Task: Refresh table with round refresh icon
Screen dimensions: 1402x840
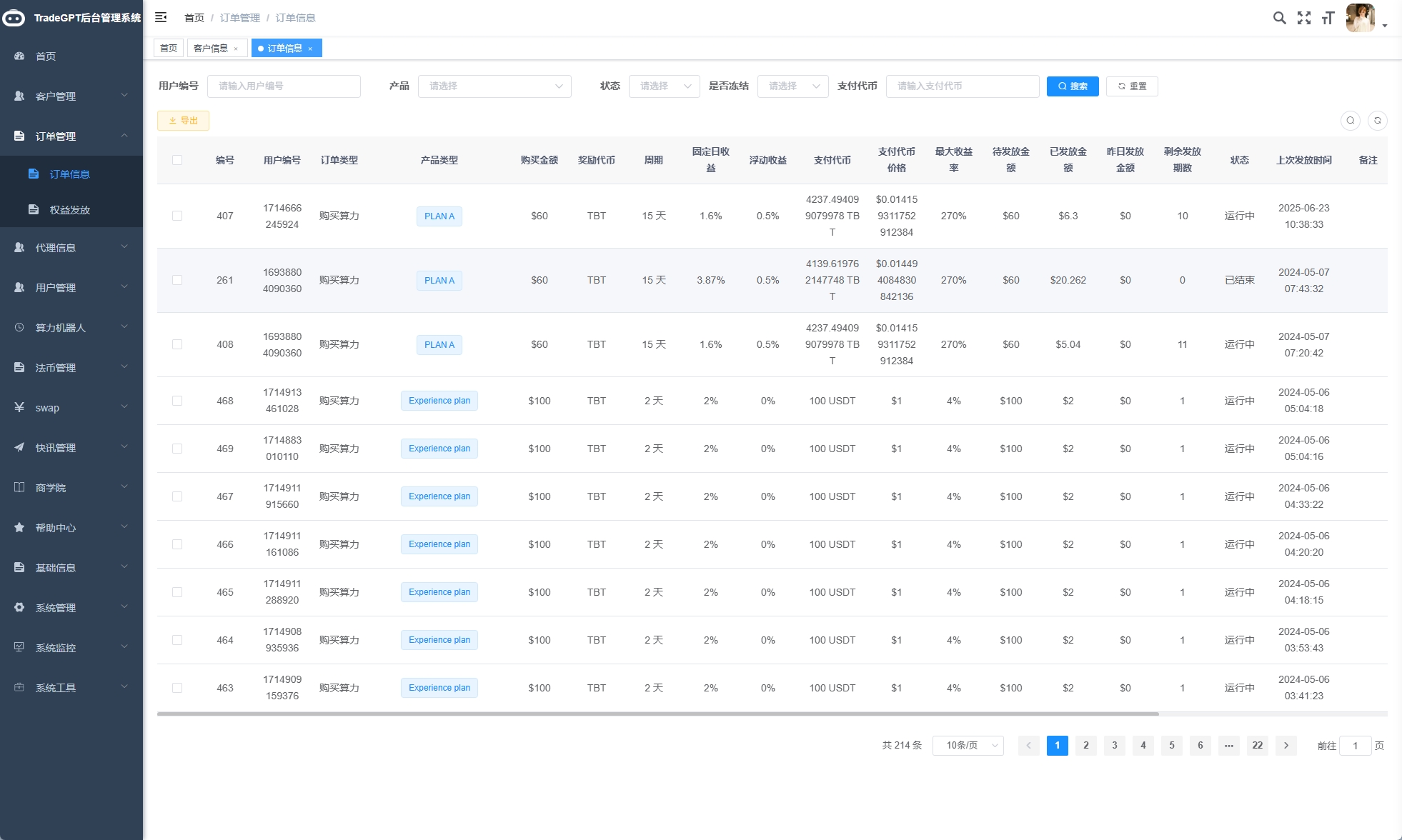Action: click(1377, 121)
